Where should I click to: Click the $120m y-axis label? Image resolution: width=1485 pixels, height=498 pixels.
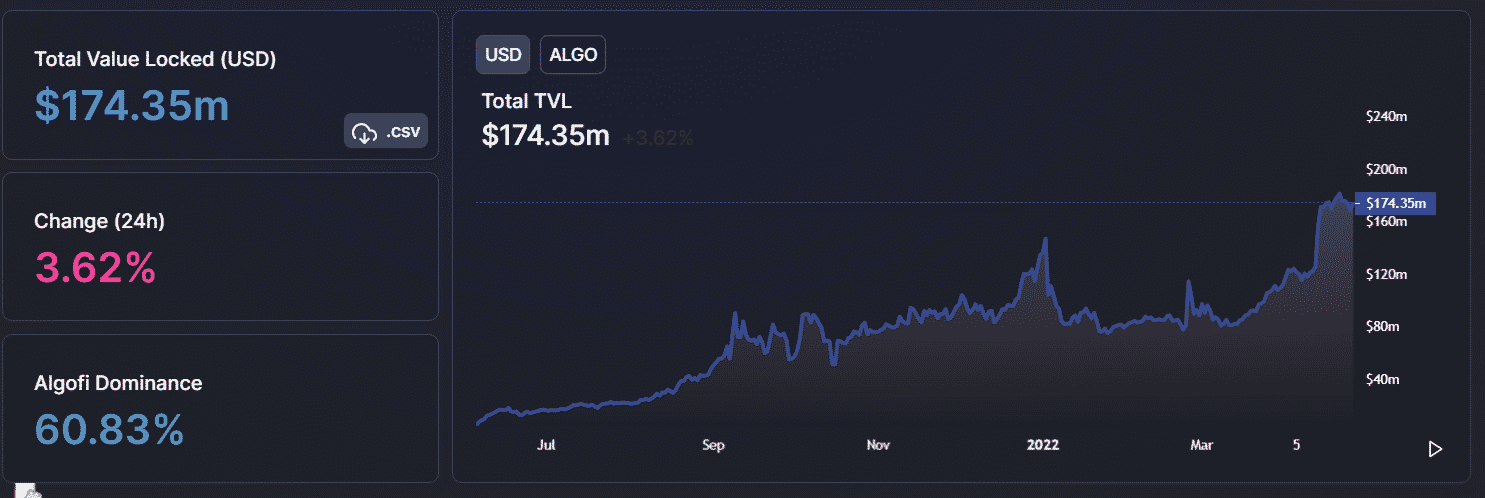(x=1387, y=274)
